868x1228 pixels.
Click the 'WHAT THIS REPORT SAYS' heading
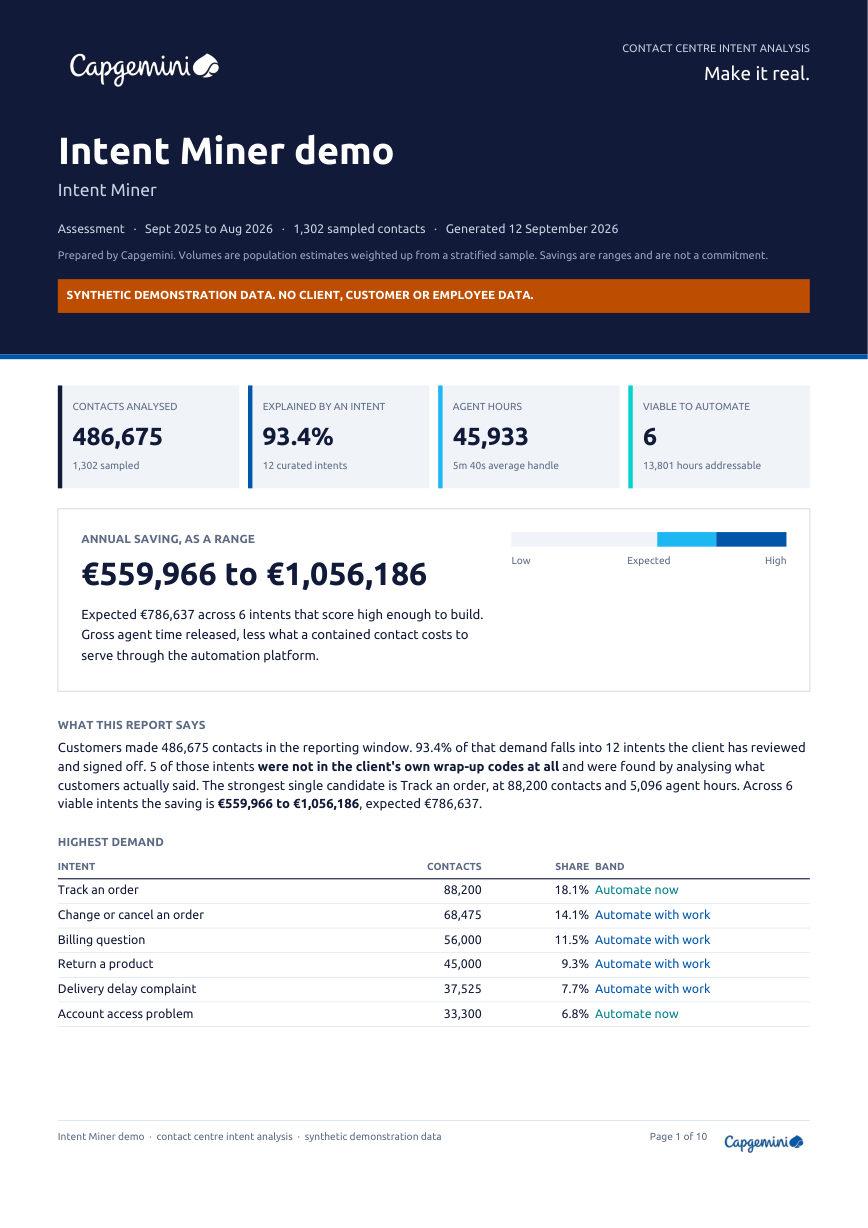[x=132, y=725]
